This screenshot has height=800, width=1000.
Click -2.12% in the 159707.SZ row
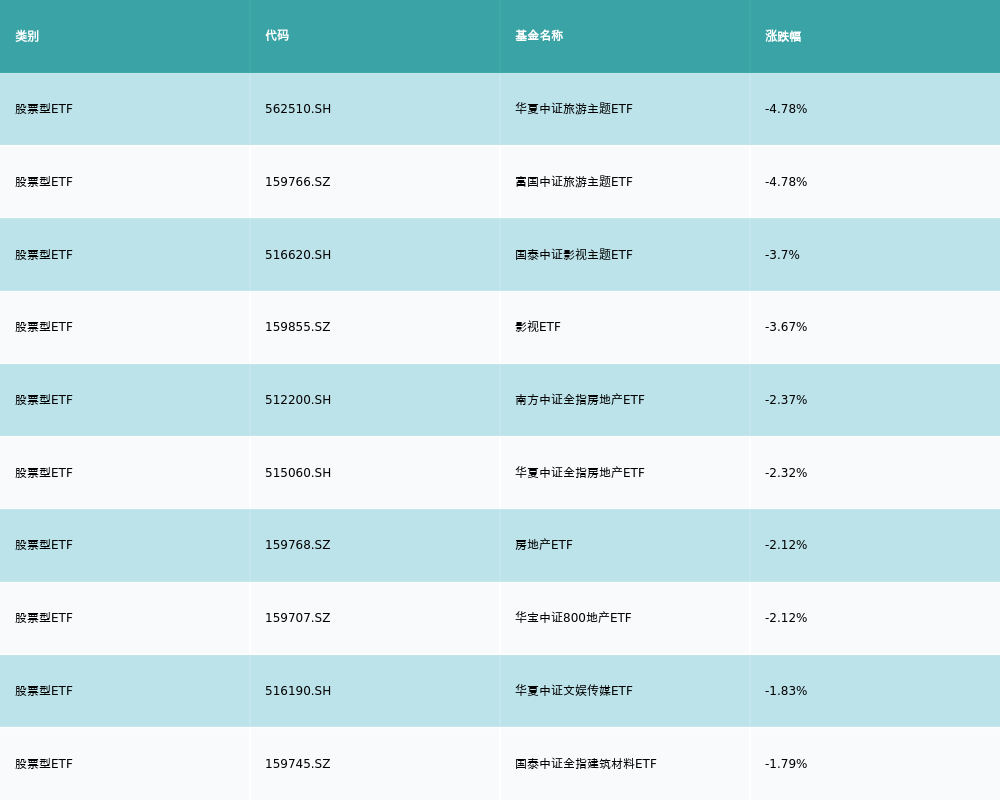[x=786, y=618]
